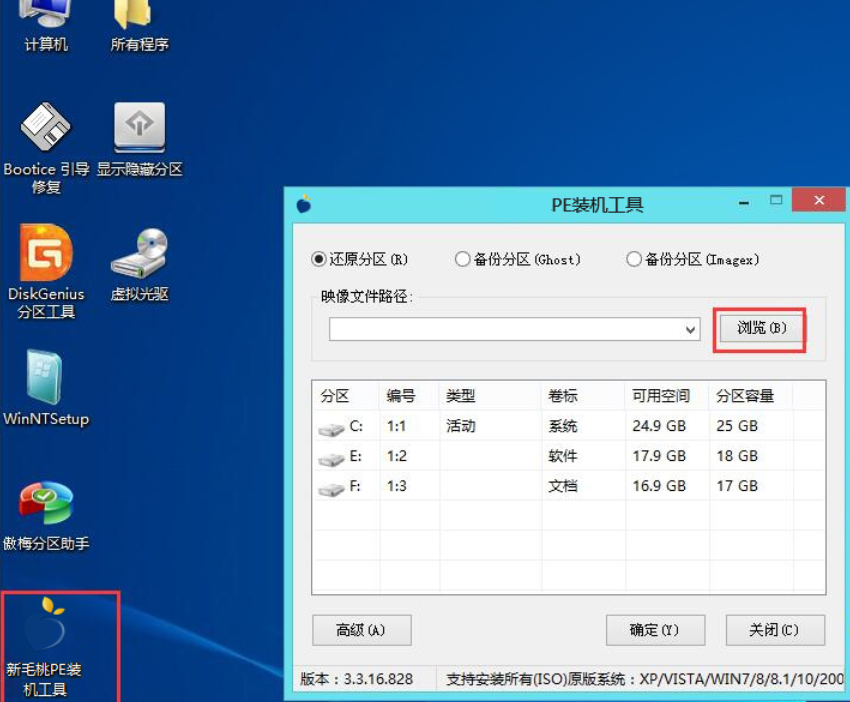
Task: Select 还原分区(R) radio option
Action: (x=320, y=259)
